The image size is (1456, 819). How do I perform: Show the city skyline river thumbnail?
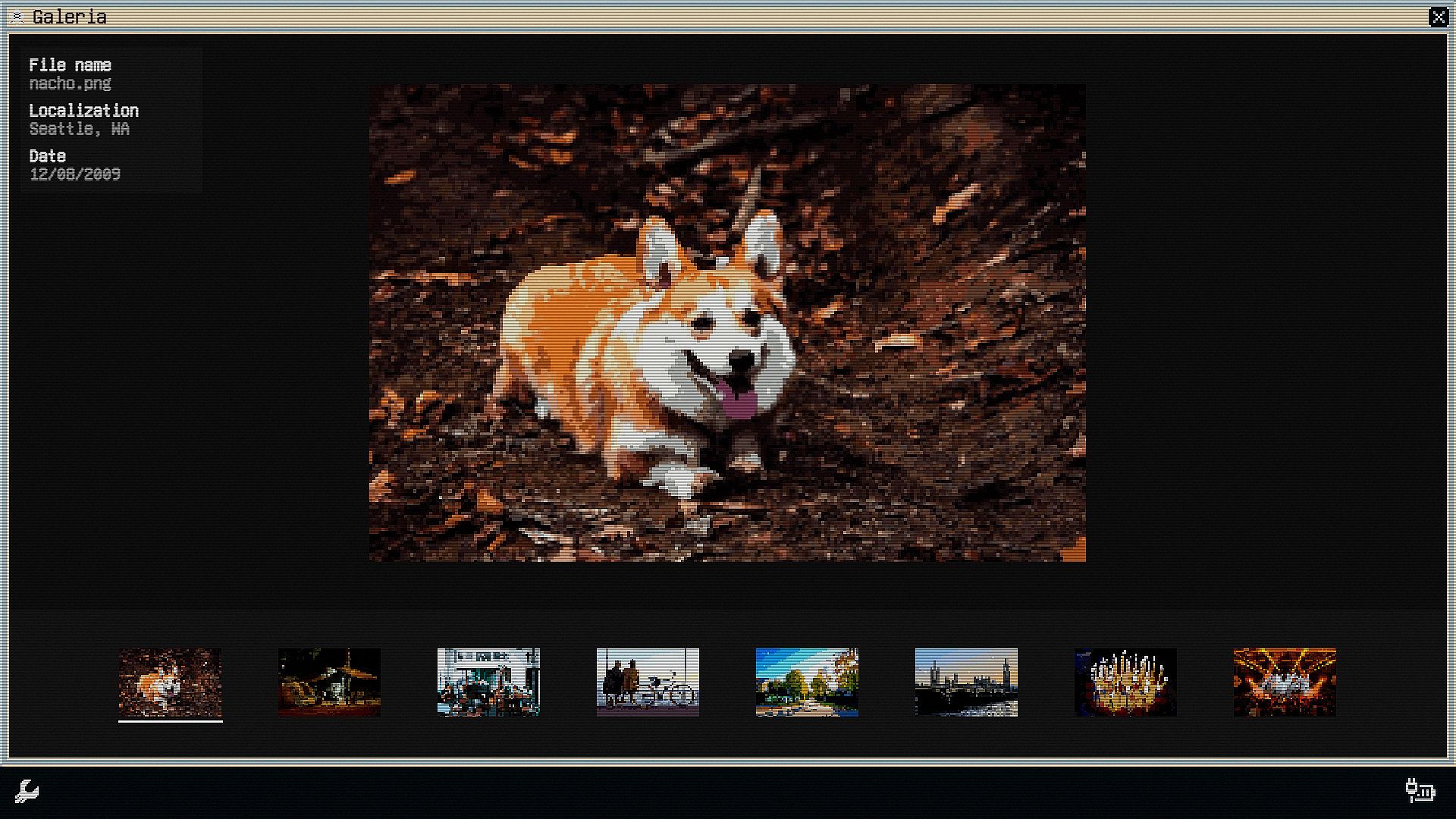tap(966, 682)
